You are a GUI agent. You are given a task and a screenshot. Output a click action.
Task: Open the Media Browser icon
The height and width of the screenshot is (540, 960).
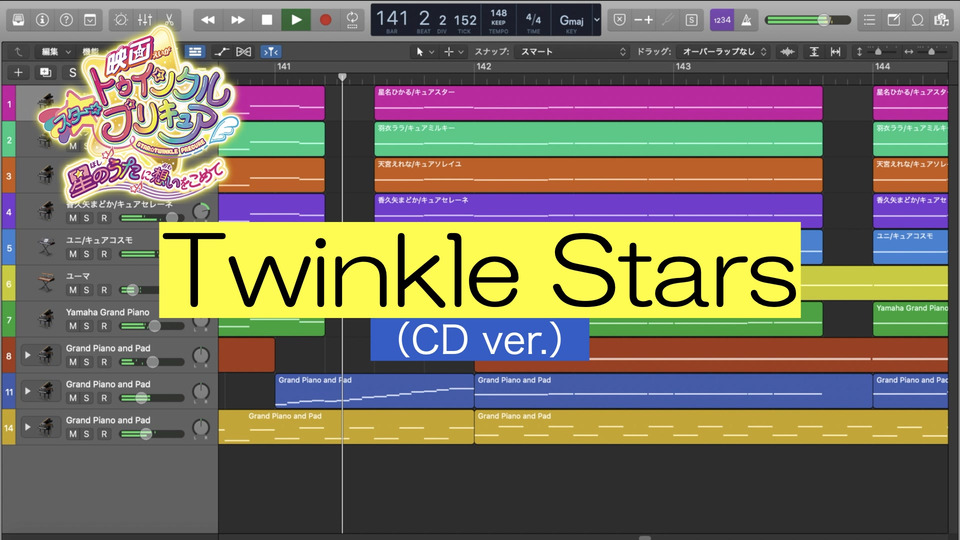[x=942, y=20]
